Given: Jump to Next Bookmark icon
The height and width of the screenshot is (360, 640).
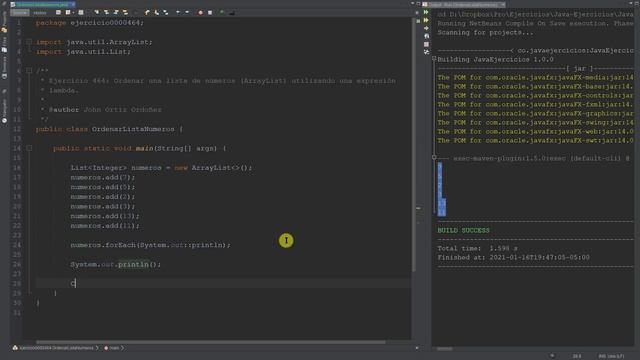Looking at the screenshot, I should click(x=157, y=13).
